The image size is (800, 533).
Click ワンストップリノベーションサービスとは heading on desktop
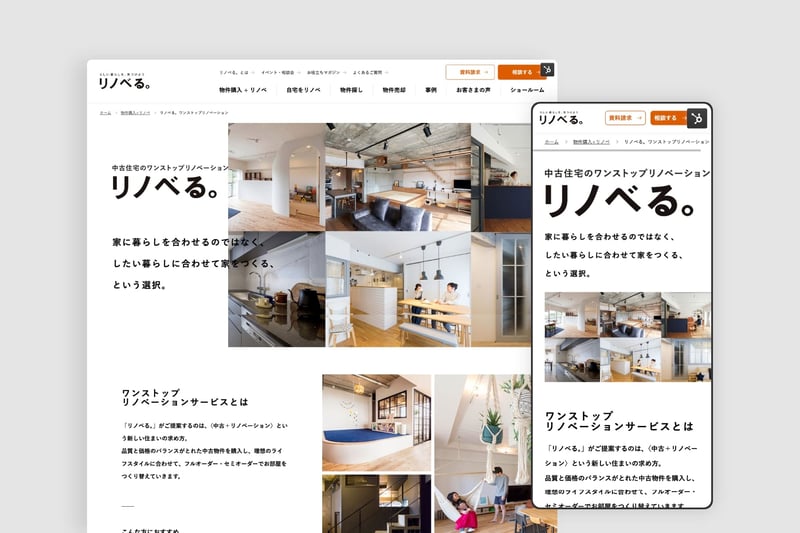tap(185, 397)
